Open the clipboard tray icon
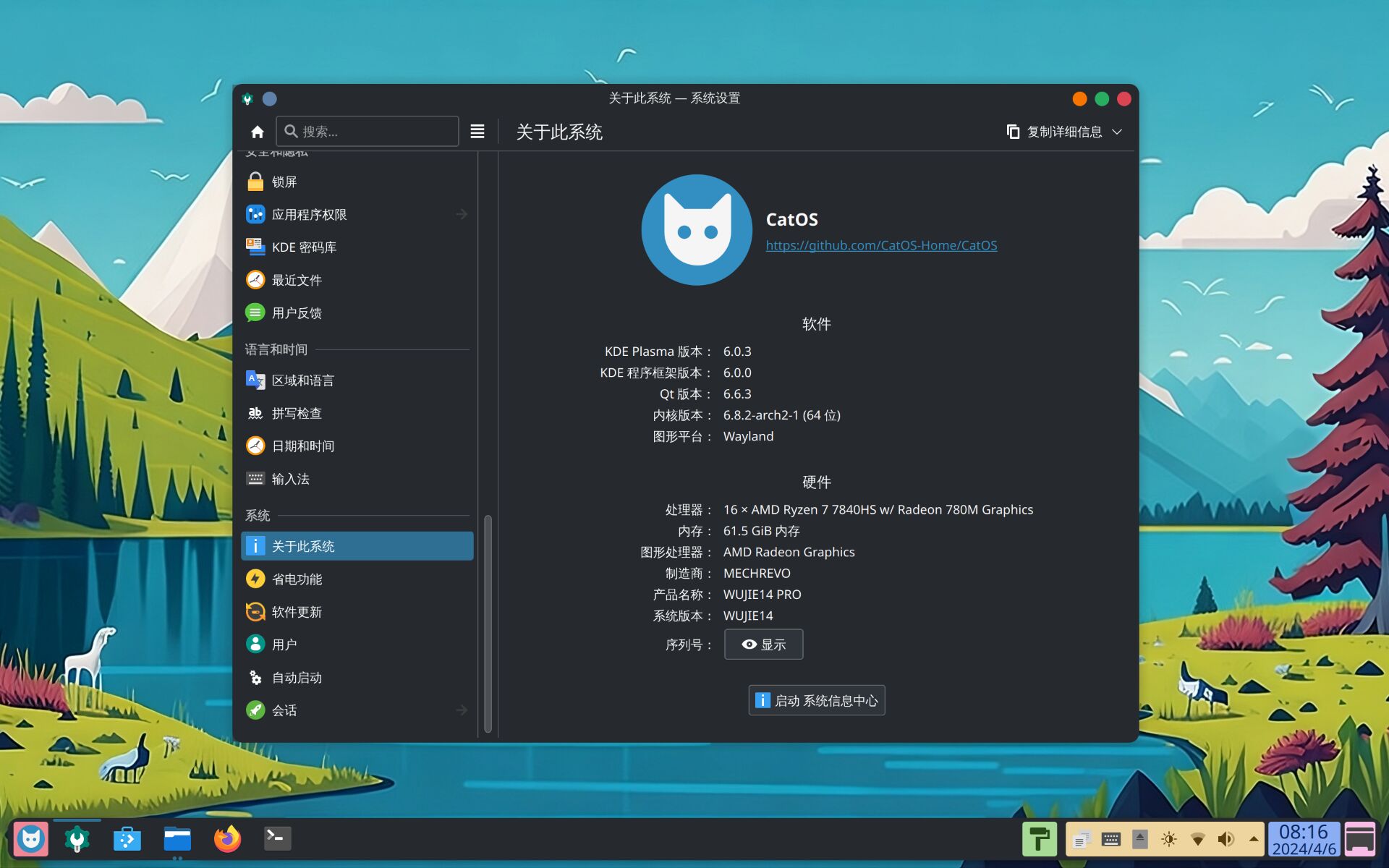The width and height of the screenshot is (1389, 868). coord(1082,839)
